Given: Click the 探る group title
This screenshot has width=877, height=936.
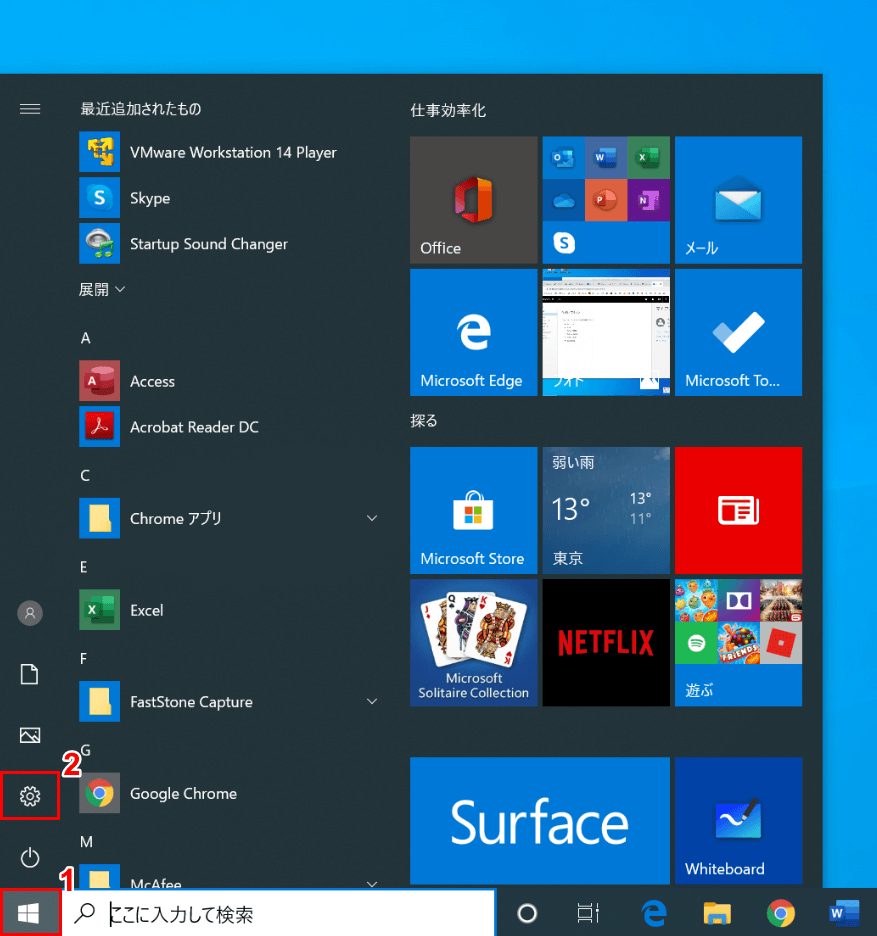Looking at the screenshot, I should tap(424, 421).
